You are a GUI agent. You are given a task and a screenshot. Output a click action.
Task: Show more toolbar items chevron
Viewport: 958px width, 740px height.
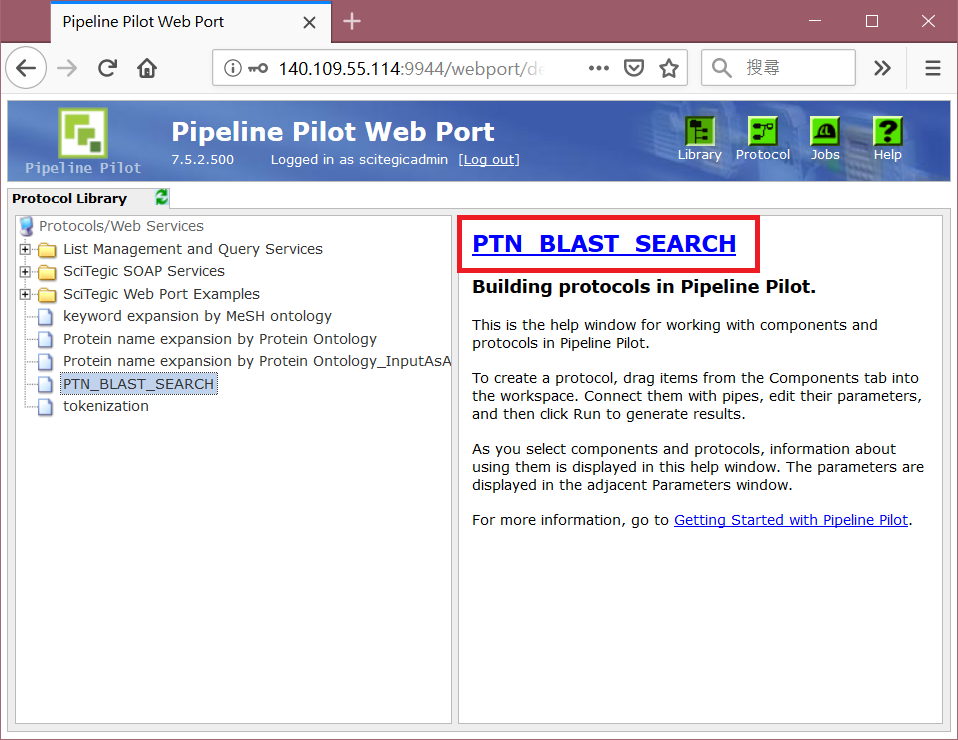(882, 68)
